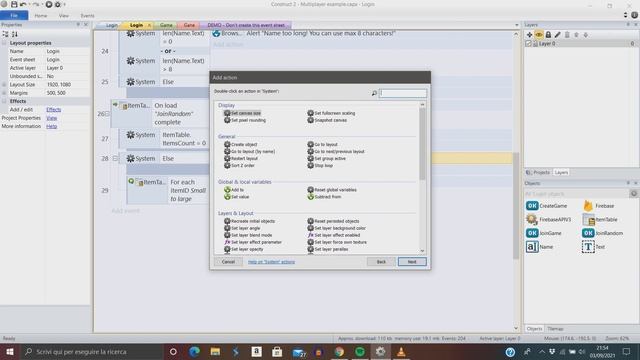
Task: Pick 'Set fullscreen scaling' action
Action: (331, 113)
